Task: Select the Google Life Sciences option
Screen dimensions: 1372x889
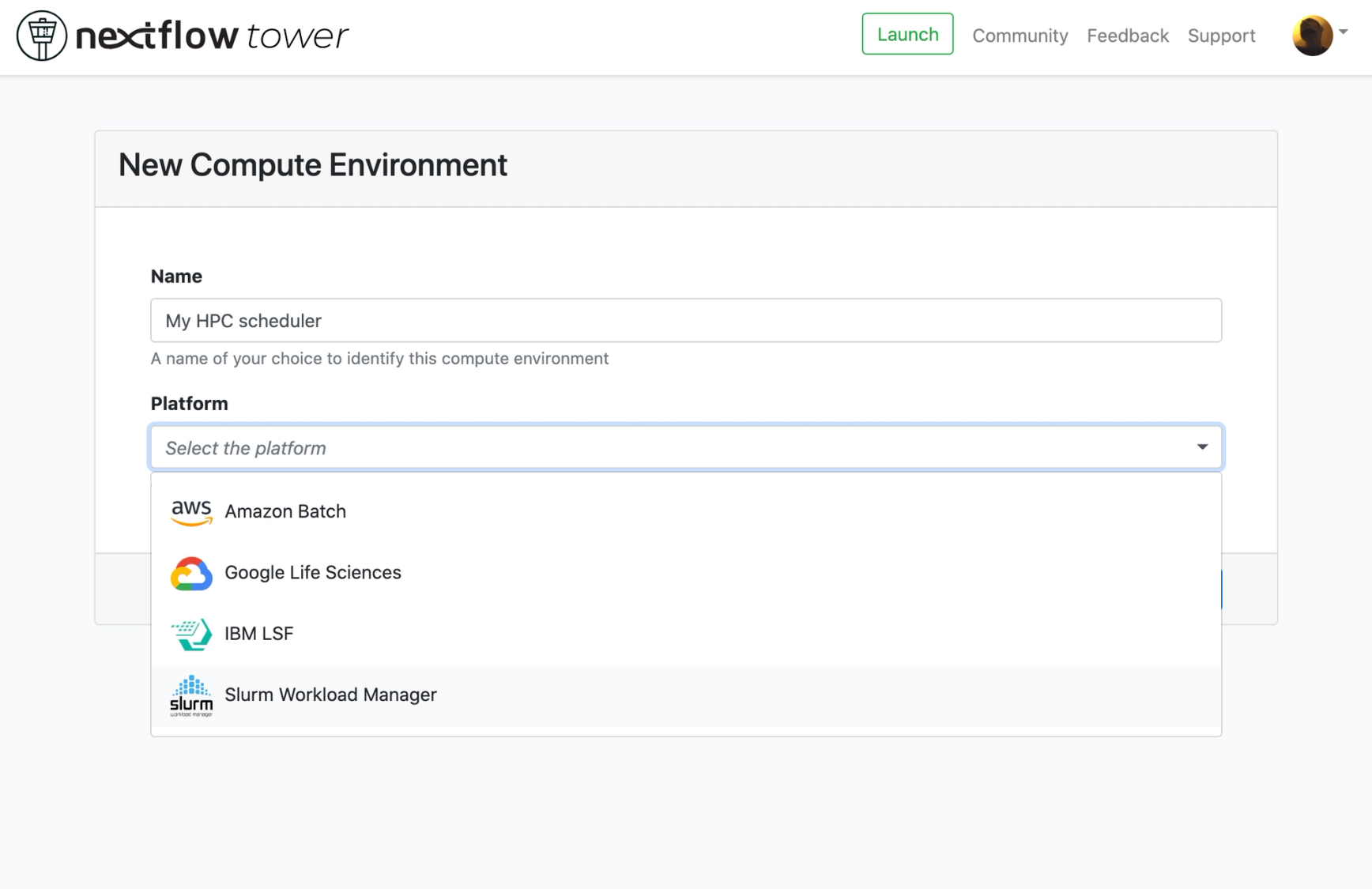Action: pos(686,572)
